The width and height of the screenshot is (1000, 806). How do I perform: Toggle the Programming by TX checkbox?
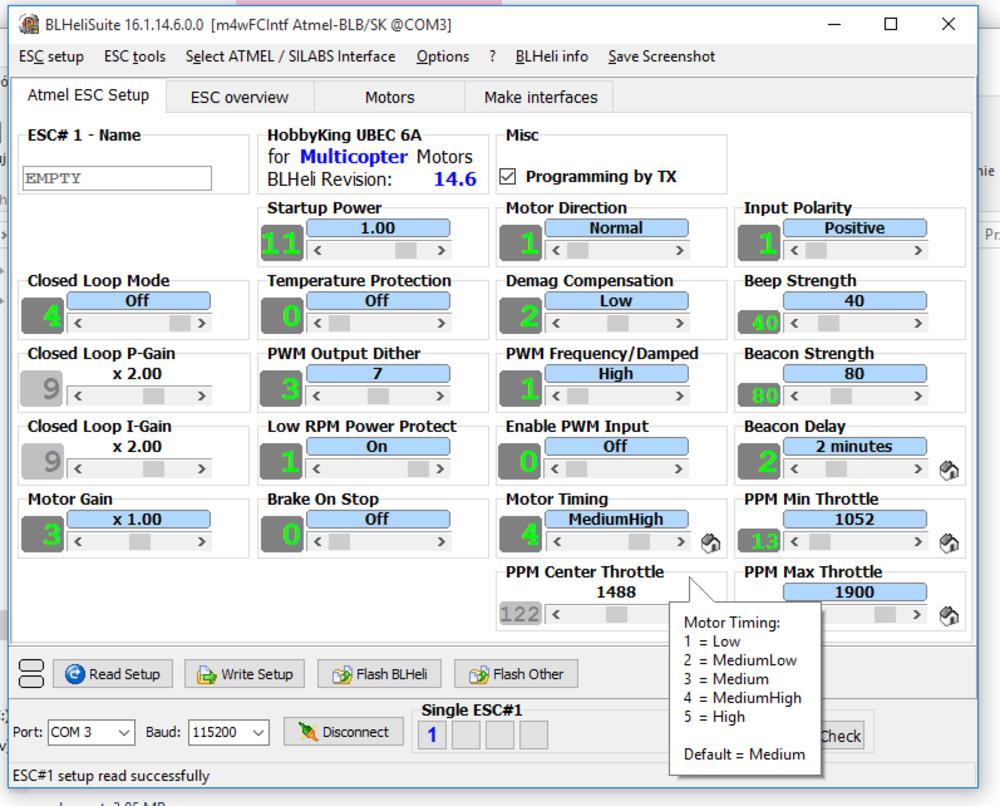coord(508,176)
